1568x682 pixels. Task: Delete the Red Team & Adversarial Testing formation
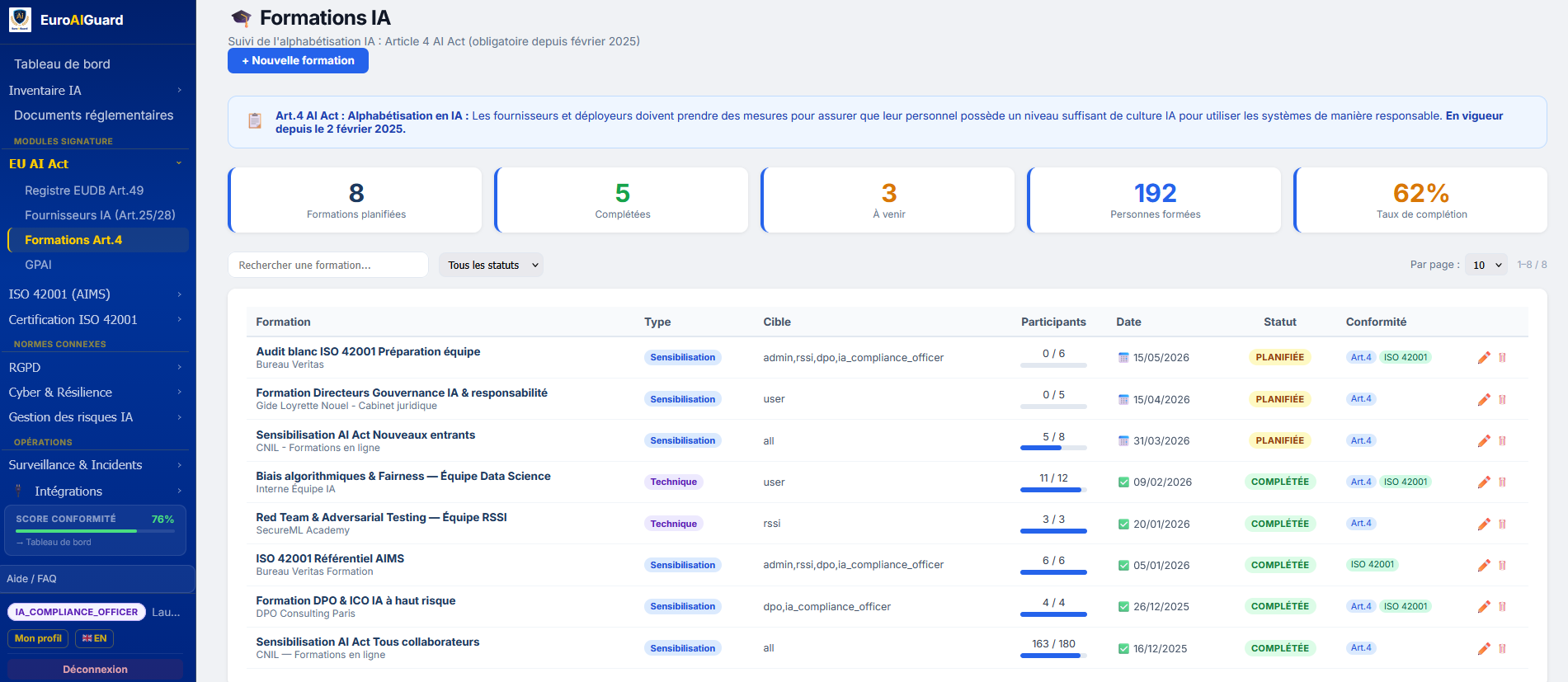pos(1502,524)
